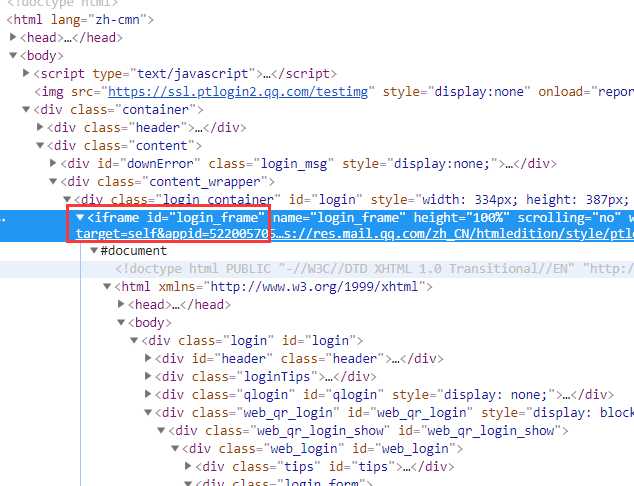634x486 pixels.
Task: Collapse the content_wrapper div
Action: (53, 181)
